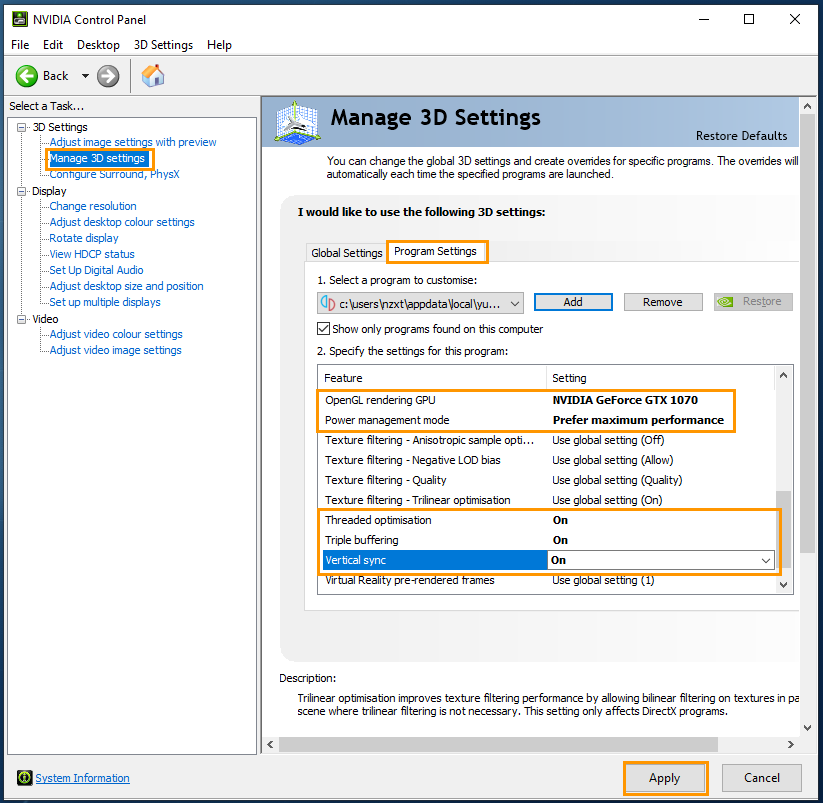Viewport: 823px width, 803px height.
Task: Apply the 3D settings changes
Action: [665, 778]
